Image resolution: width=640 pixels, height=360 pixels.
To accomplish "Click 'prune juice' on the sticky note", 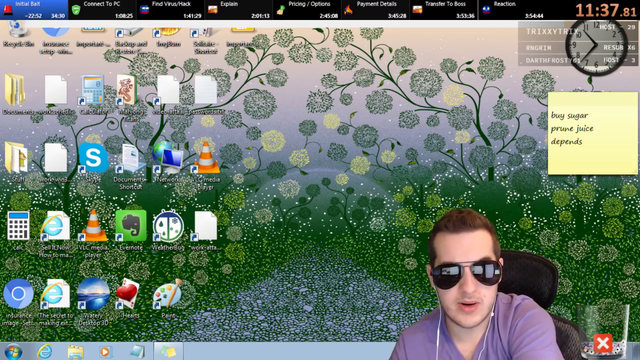I will click(572, 129).
